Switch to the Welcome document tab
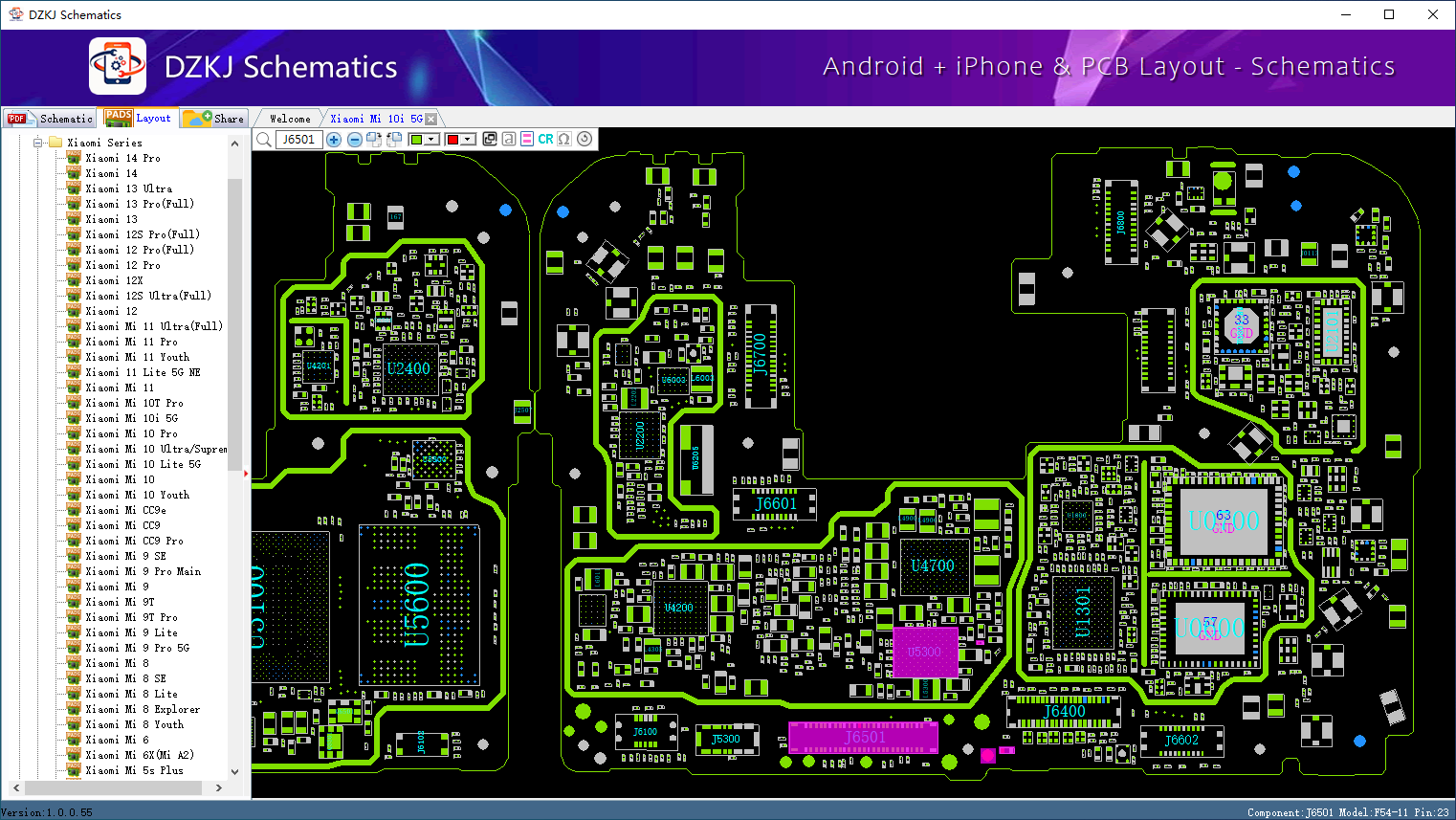The width and height of the screenshot is (1456, 820). 290,119
